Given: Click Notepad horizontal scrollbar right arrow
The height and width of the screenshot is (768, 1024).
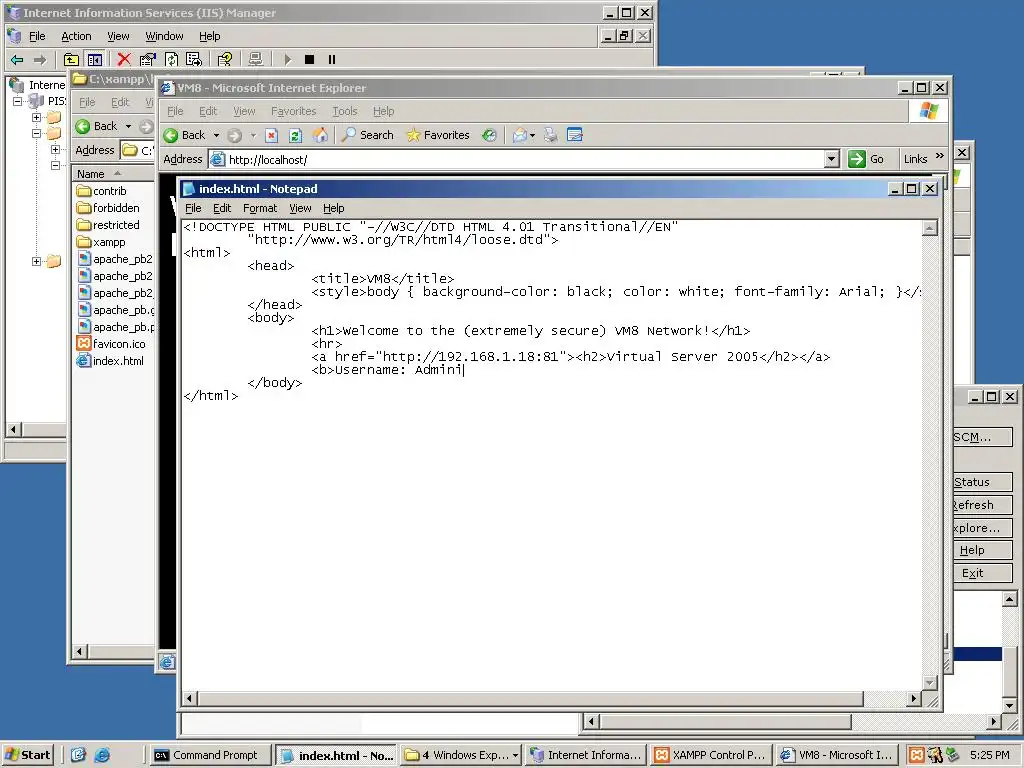Looking at the screenshot, I should click(x=914, y=699).
